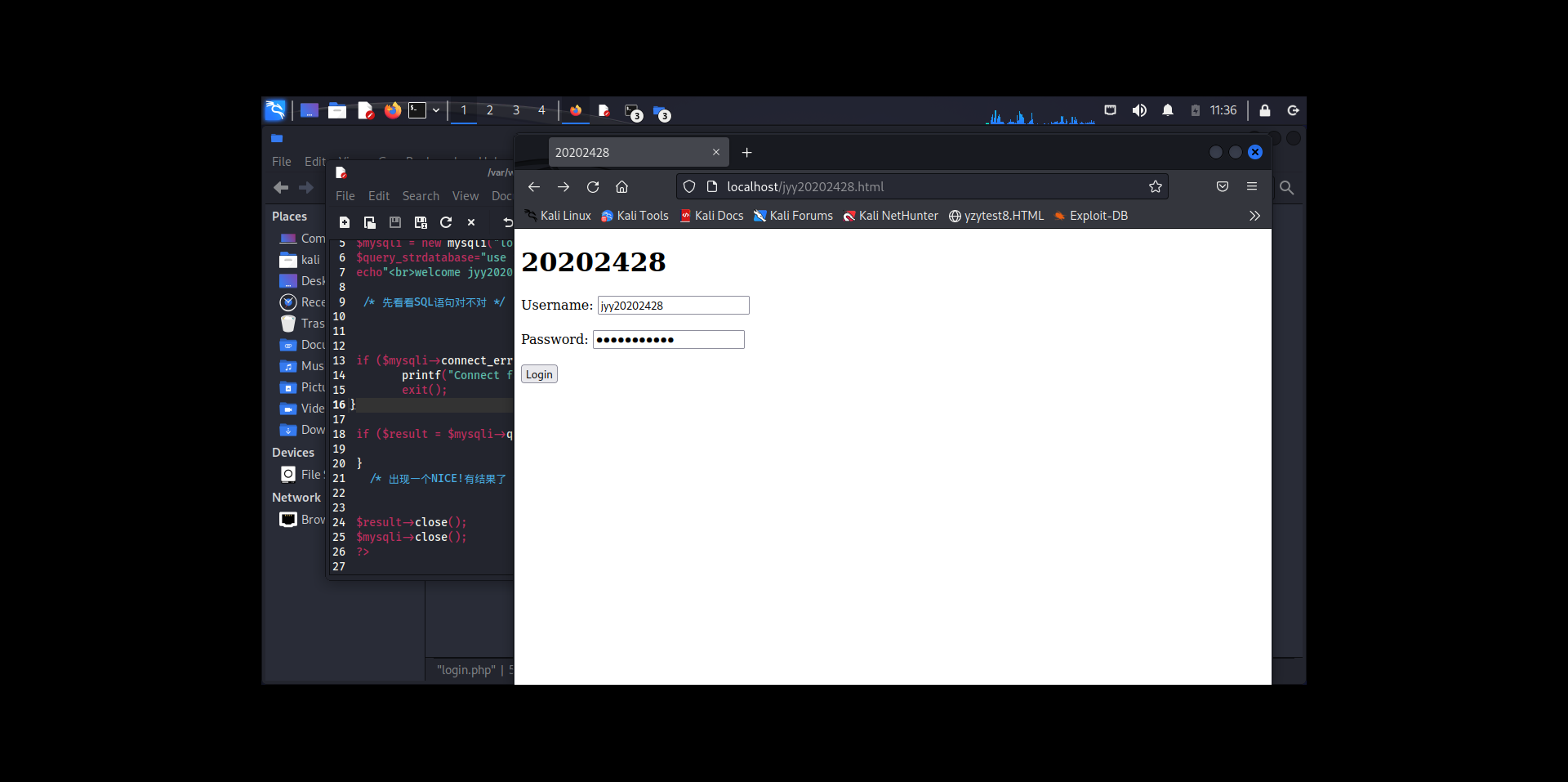This screenshot has height=782, width=1568.
Task: Click the file manager search magnifier icon
Action: pos(1286,188)
